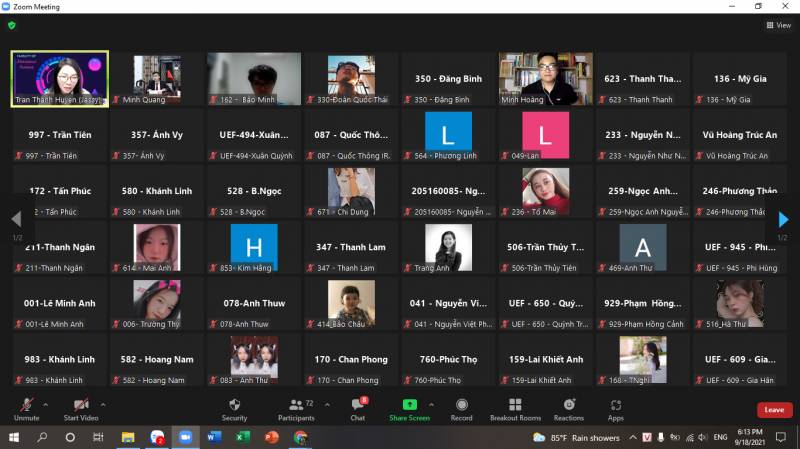Click the green encryption shield icon
This screenshot has width=800, height=449.
(x=12, y=25)
